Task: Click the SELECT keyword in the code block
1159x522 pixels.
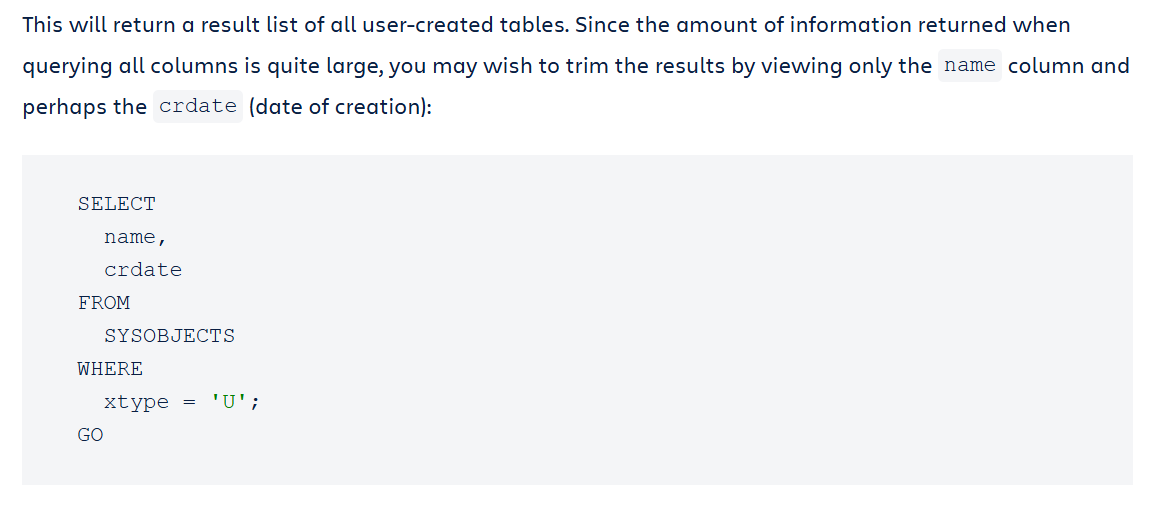Action: (x=116, y=204)
